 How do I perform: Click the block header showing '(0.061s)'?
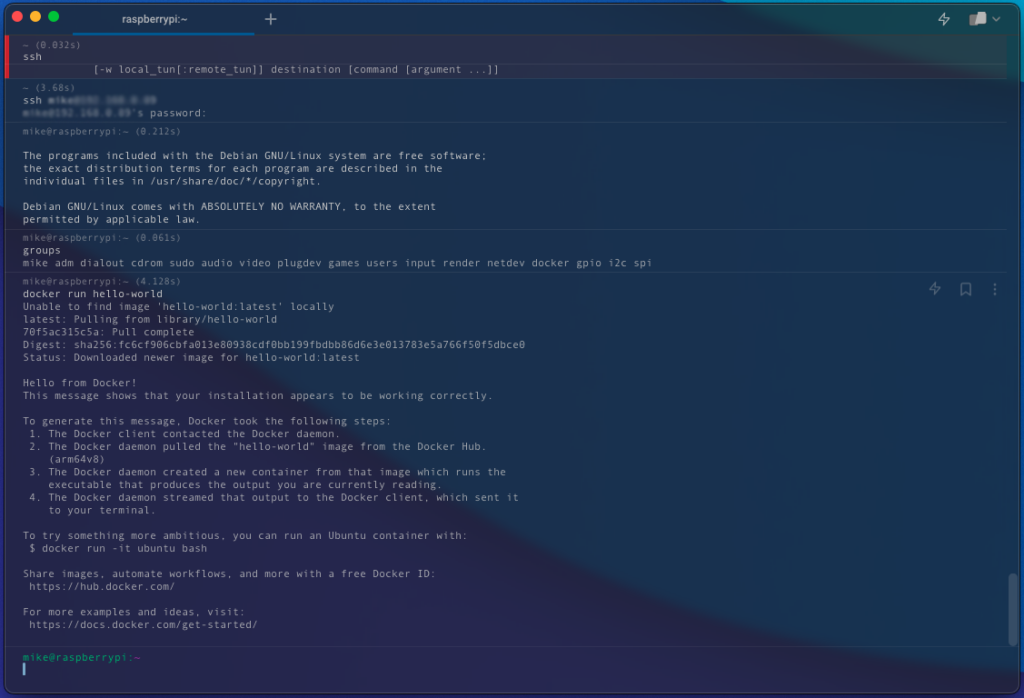pos(101,238)
